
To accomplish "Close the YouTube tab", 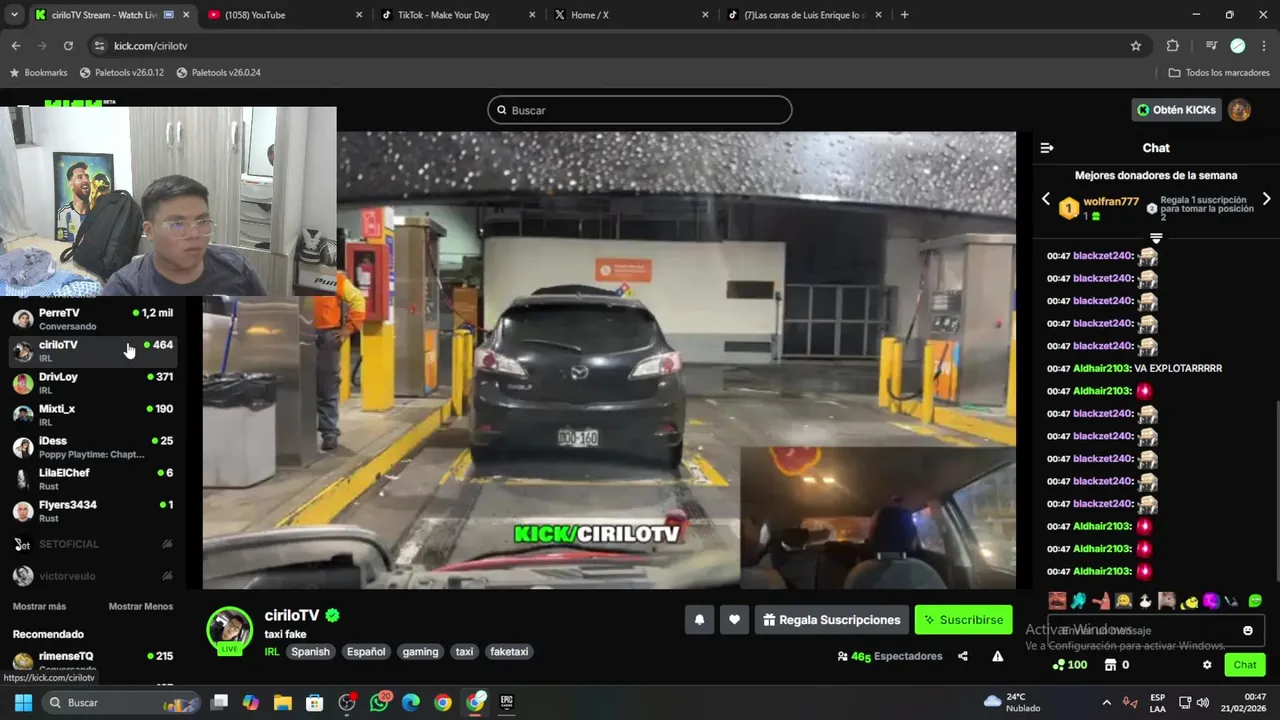I will coord(359,15).
